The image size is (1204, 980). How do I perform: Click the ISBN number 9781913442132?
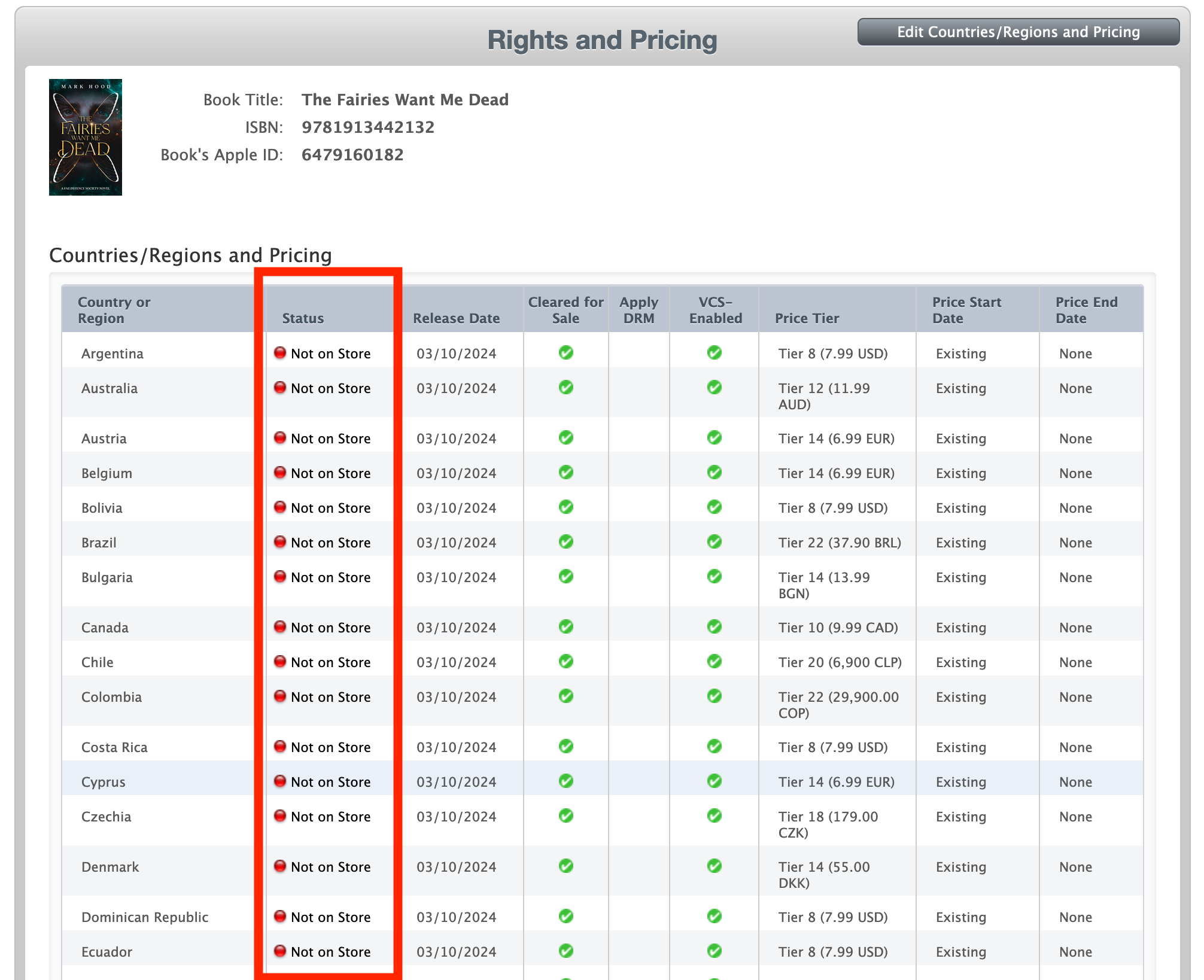pyautogui.click(x=367, y=127)
